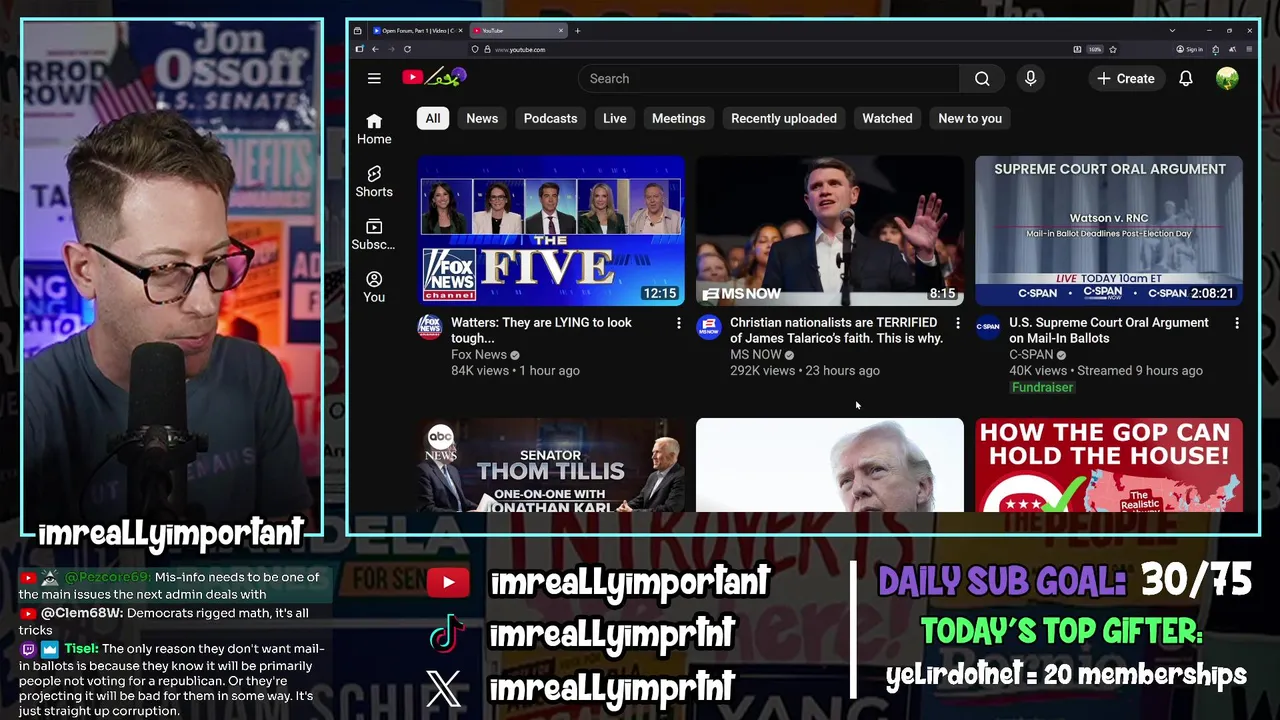Select the Watched filter chip
Screen dimensions: 1280x720
pyautogui.click(x=887, y=118)
